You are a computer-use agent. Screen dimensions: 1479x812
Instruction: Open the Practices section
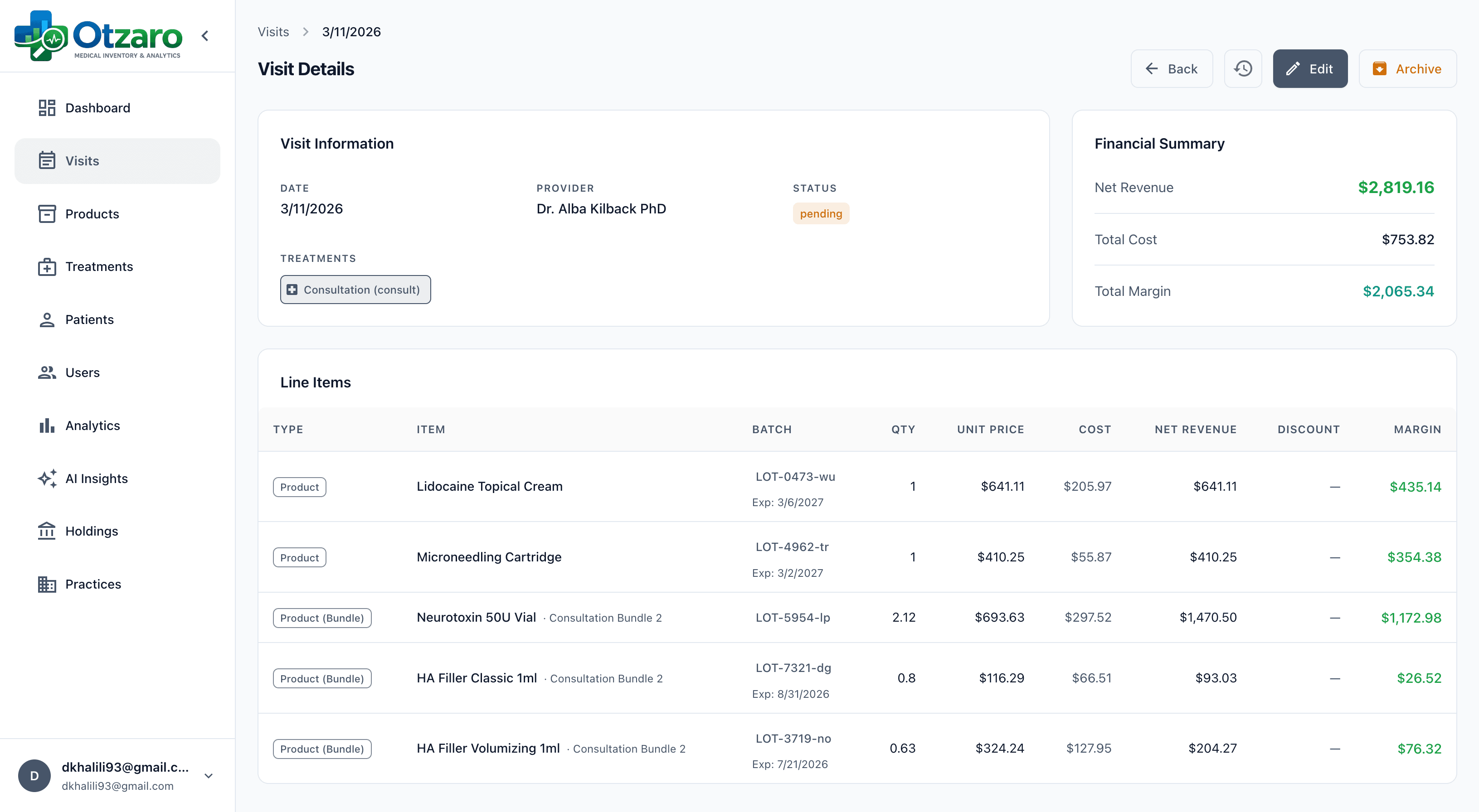pyautogui.click(x=93, y=584)
